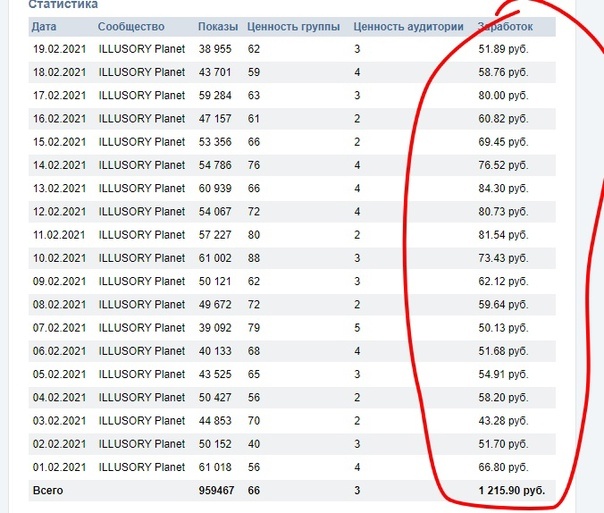Click the impressions value 59 284

pos(215,96)
